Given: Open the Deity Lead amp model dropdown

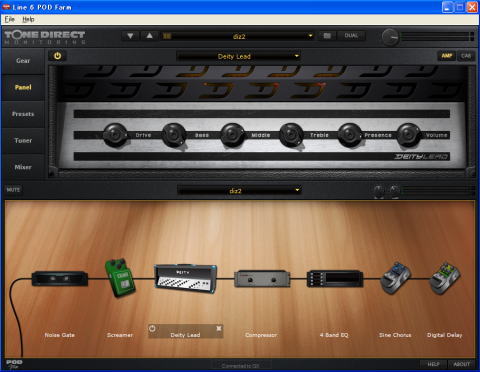Looking at the screenshot, I should pyautogui.click(x=239, y=56).
